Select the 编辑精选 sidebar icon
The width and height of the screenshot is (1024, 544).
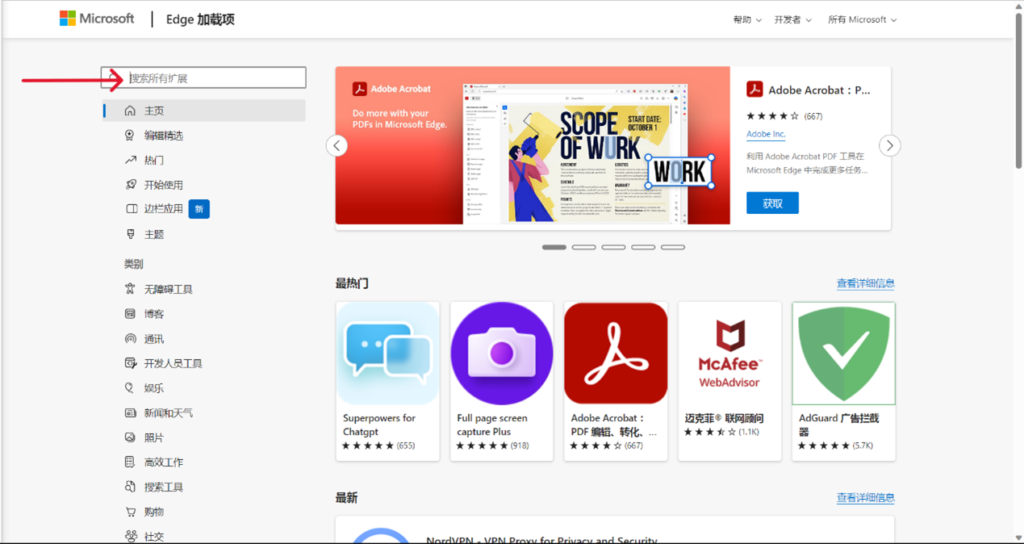[x=130, y=135]
